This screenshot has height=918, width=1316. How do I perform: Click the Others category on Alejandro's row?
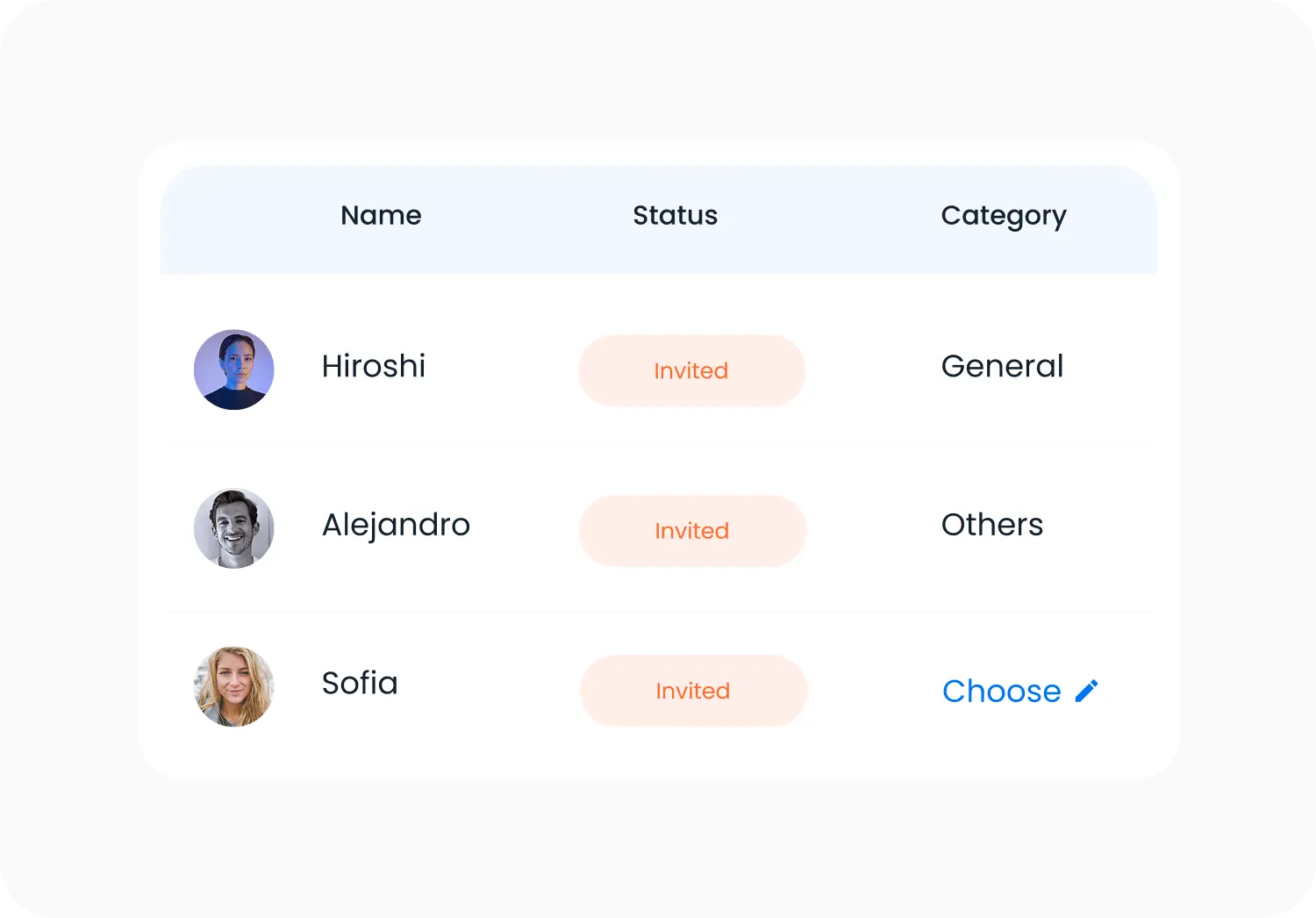pyautogui.click(x=992, y=525)
